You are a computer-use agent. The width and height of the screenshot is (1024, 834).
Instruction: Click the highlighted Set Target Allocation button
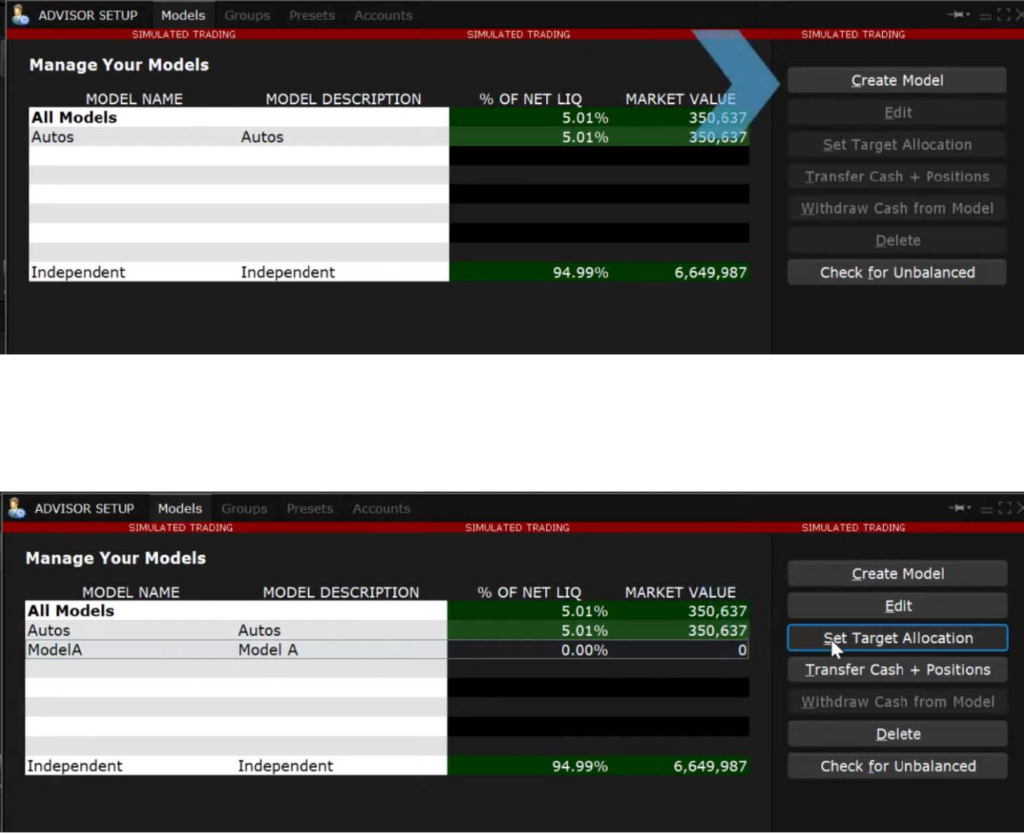(x=897, y=638)
